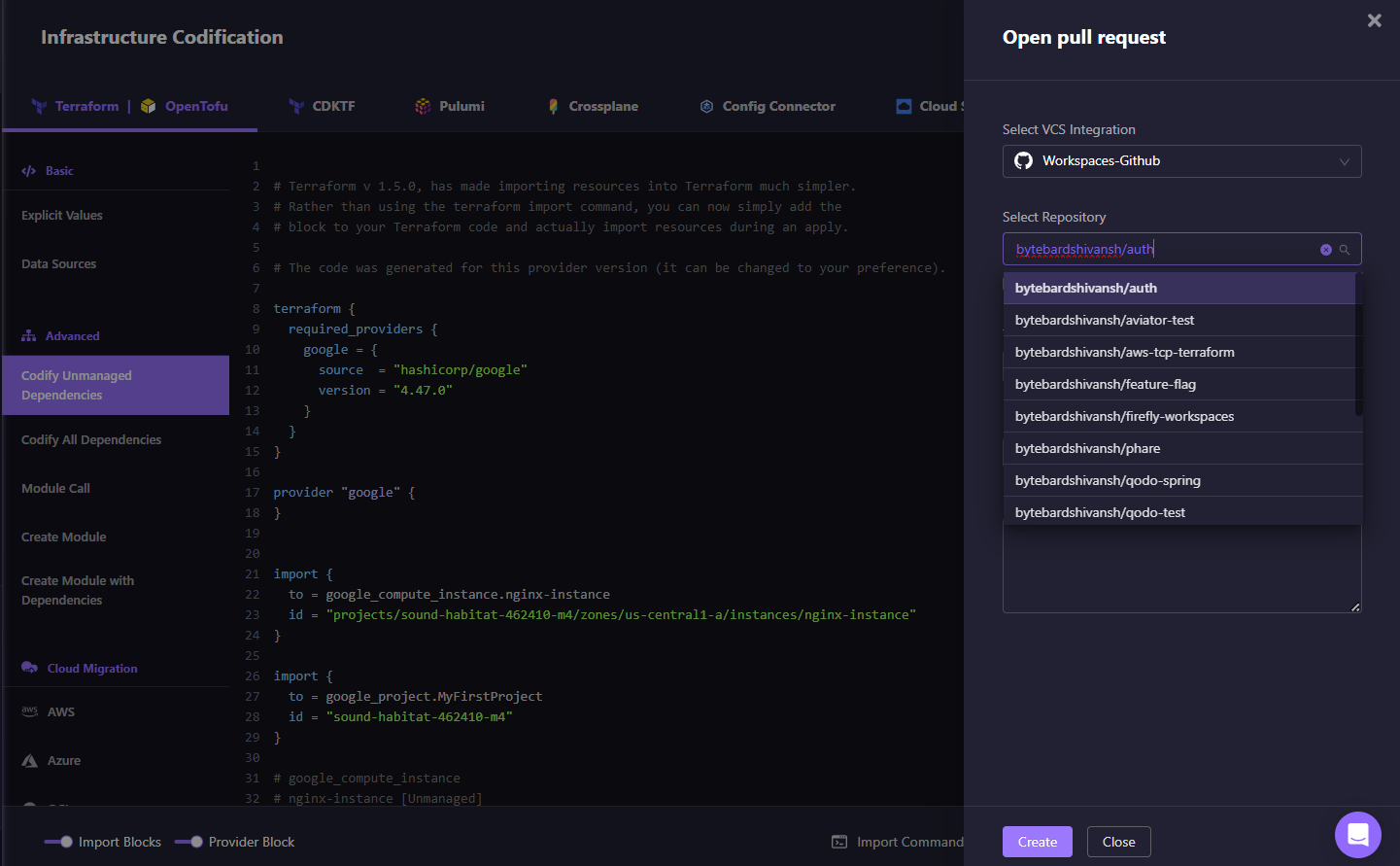Open Module Call option
Image resolution: width=1400 pixels, height=866 pixels.
coord(55,489)
